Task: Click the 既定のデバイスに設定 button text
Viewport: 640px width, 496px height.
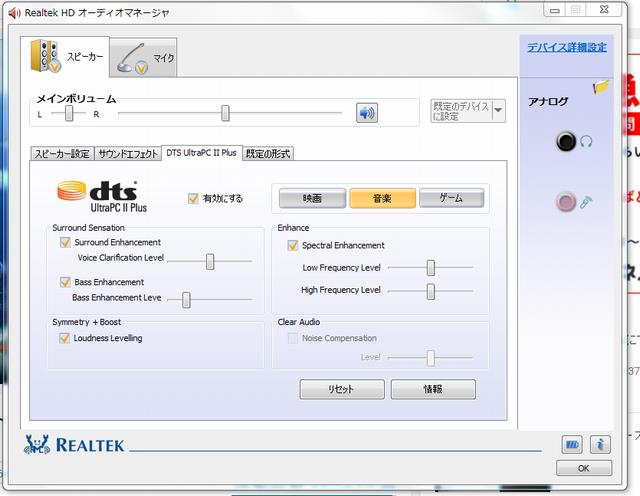Action: point(461,111)
